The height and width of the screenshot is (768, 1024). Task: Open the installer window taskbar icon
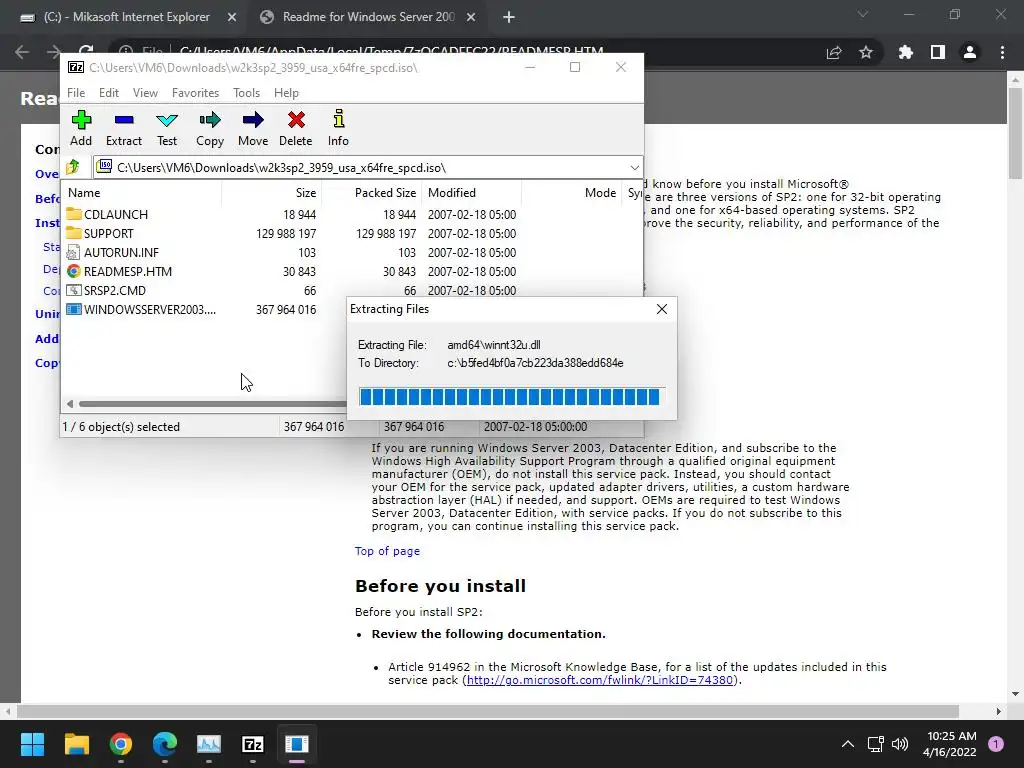pos(296,744)
